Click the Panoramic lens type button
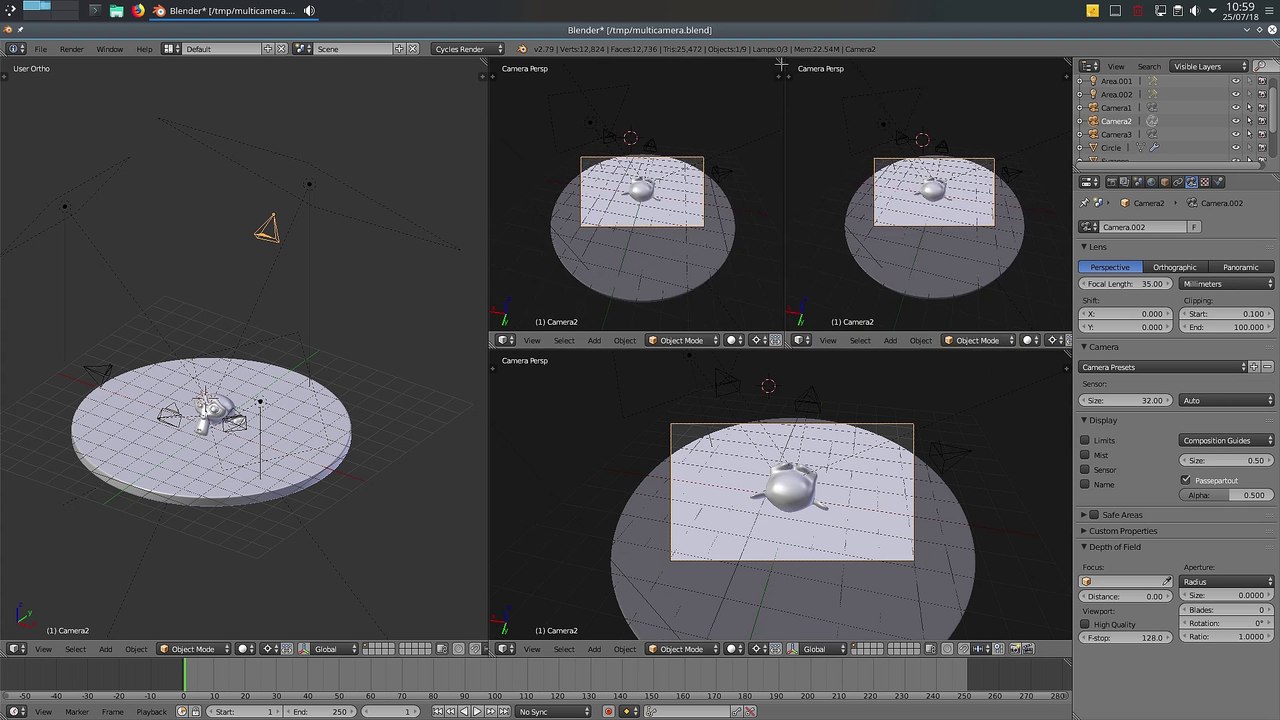The image size is (1280, 720). [1240, 267]
